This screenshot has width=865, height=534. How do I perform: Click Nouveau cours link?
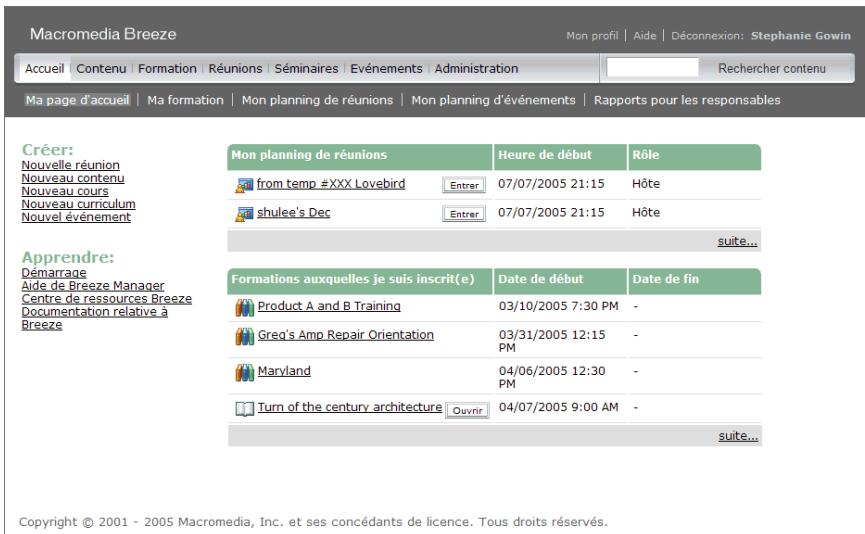pos(65,191)
